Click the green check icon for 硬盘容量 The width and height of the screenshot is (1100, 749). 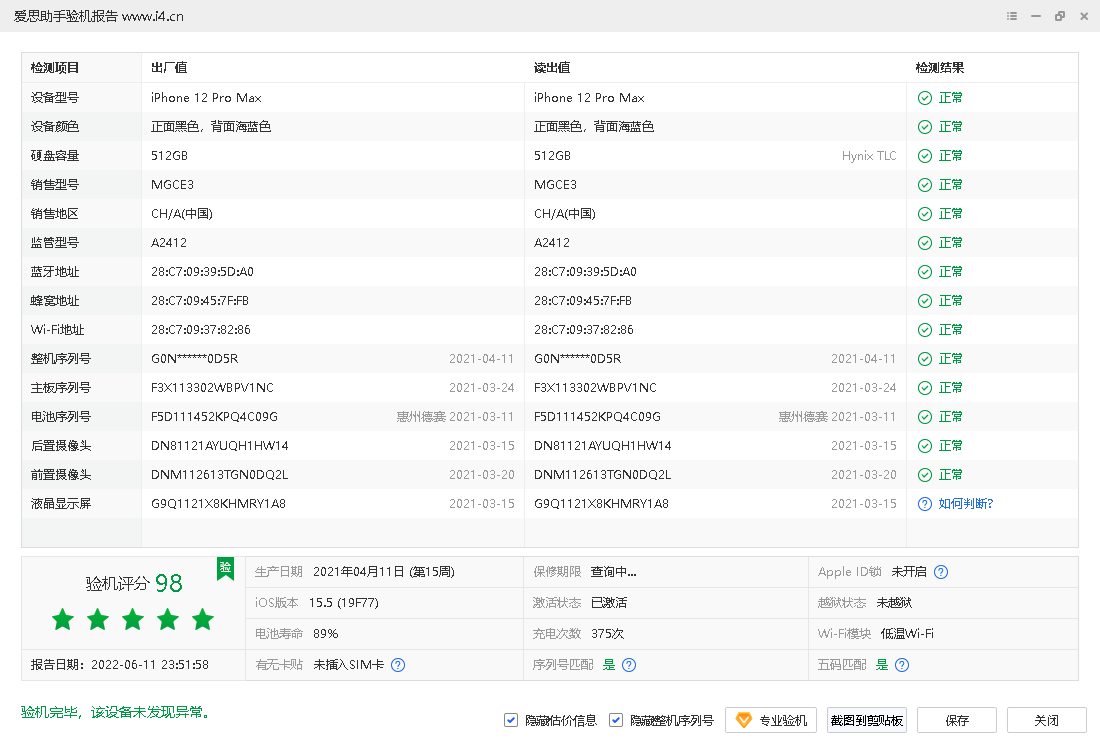pos(925,156)
